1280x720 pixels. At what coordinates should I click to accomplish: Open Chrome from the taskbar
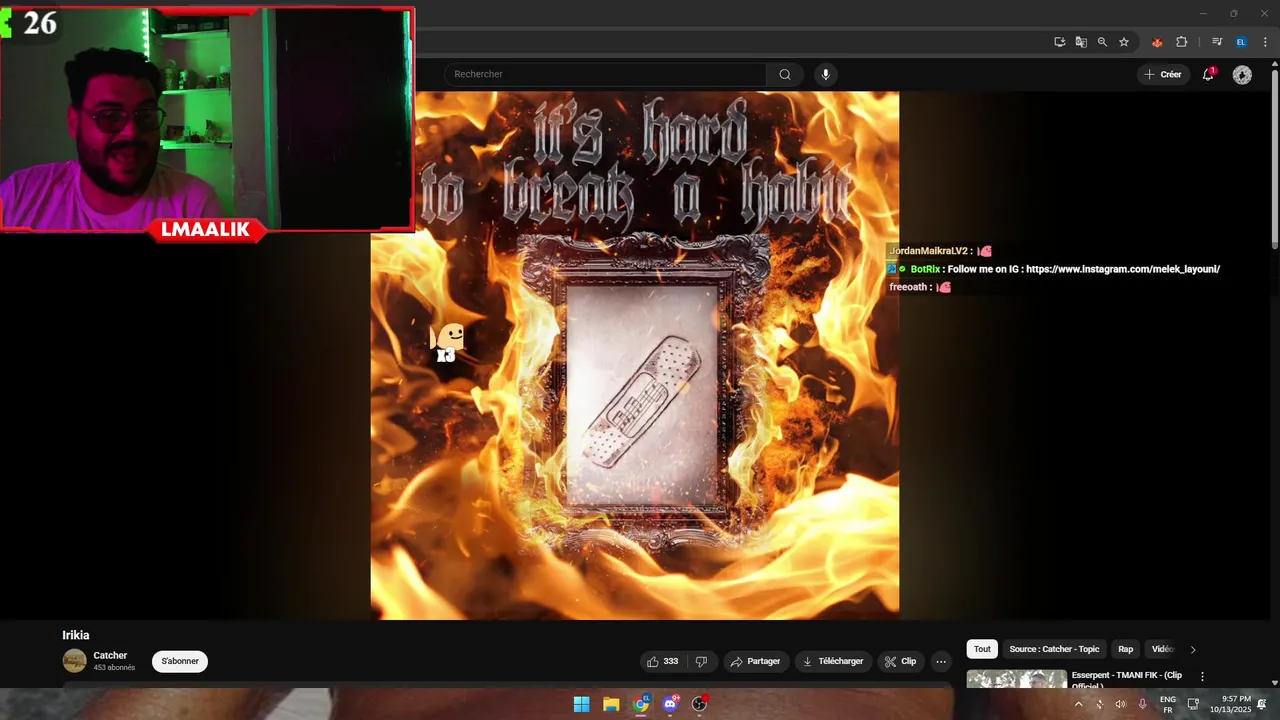641,704
